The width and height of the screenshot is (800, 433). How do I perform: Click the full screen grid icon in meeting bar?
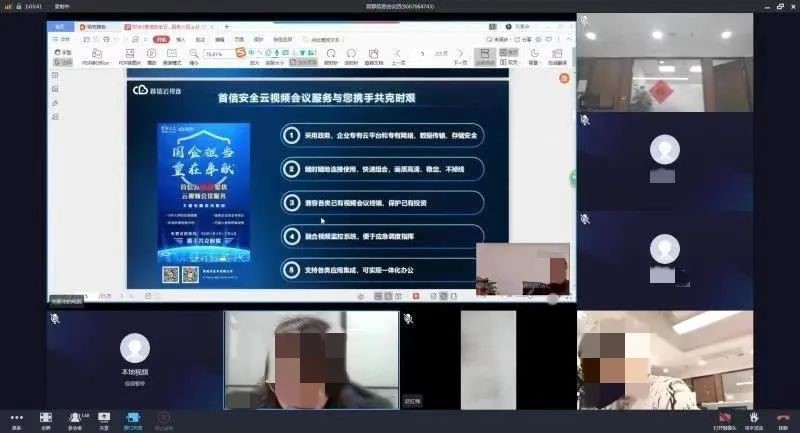coord(46,418)
